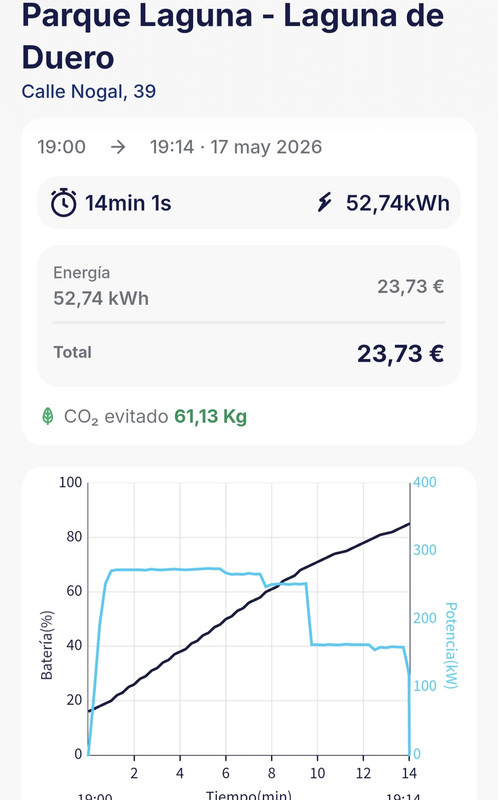
Task: Click the stopwatch duration icon
Action: coord(64,203)
